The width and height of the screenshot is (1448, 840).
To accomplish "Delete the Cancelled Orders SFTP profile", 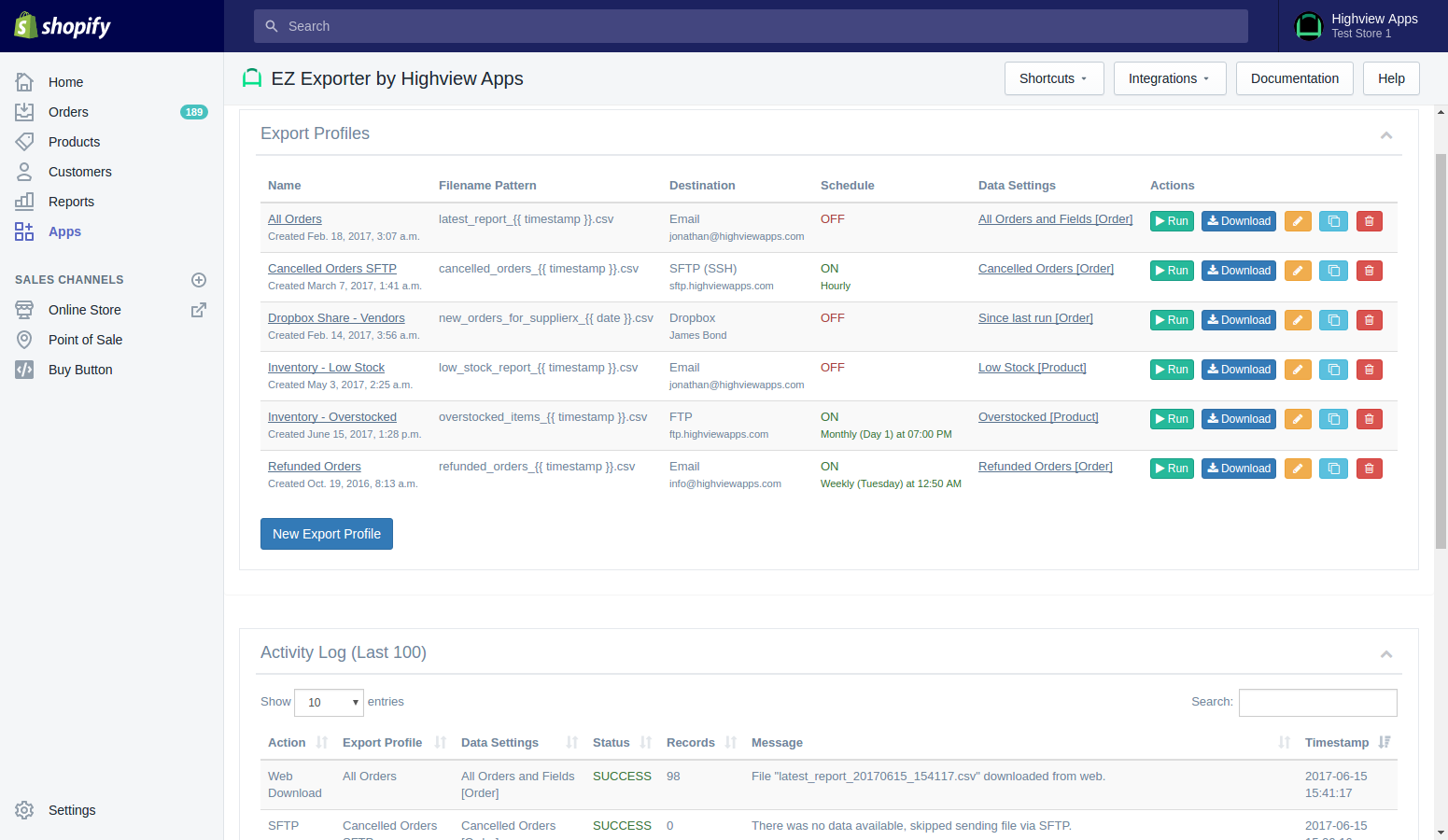I will point(1370,271).
